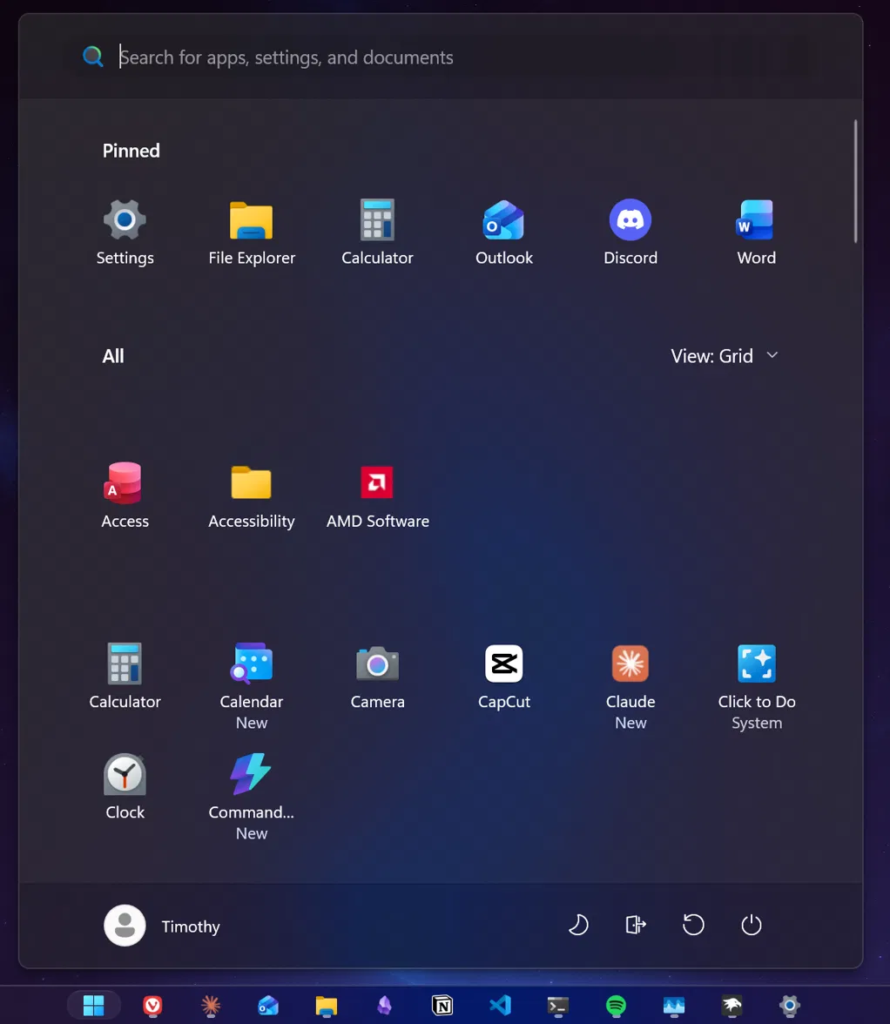Open Vivaldi browser from the taskbar
The width and height of the screenshot is (890, 1024).
(x=152, y=1006)
